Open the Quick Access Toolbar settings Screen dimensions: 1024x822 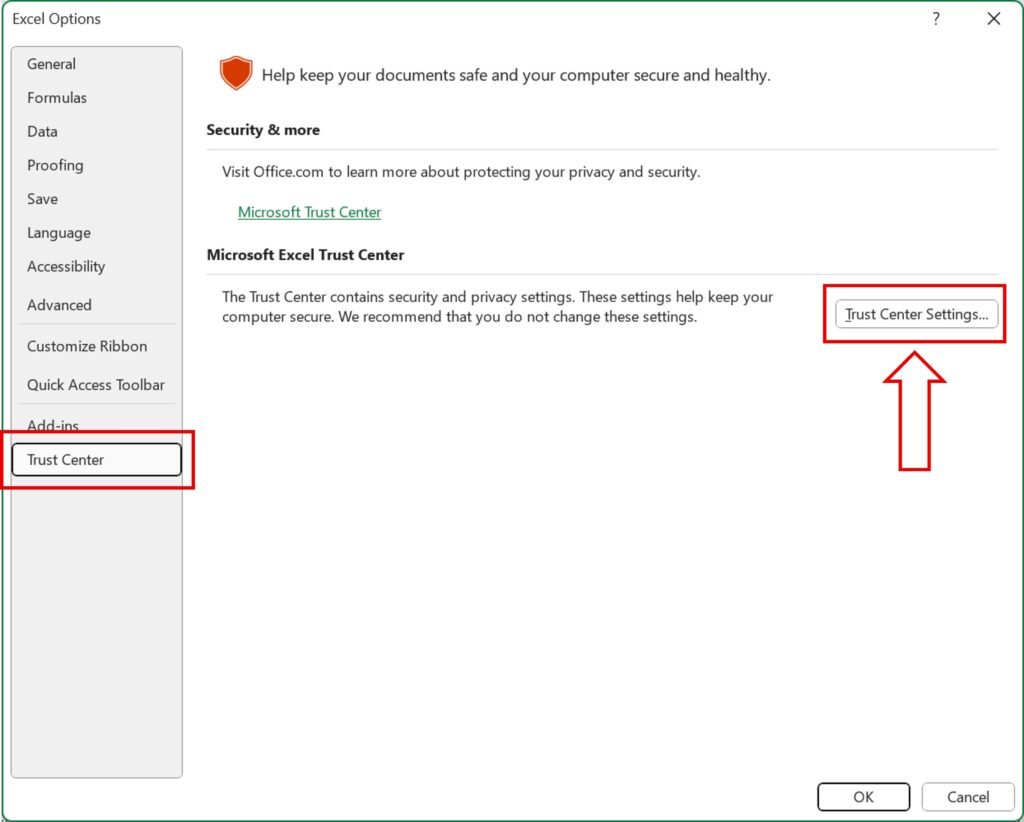tap(95, 384)
